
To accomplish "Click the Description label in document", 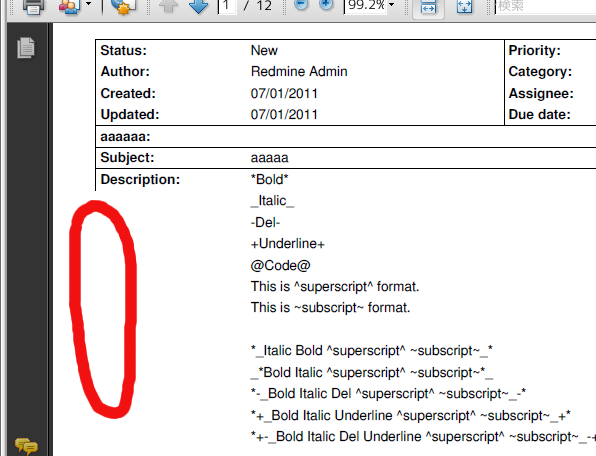I will (140, 179).
